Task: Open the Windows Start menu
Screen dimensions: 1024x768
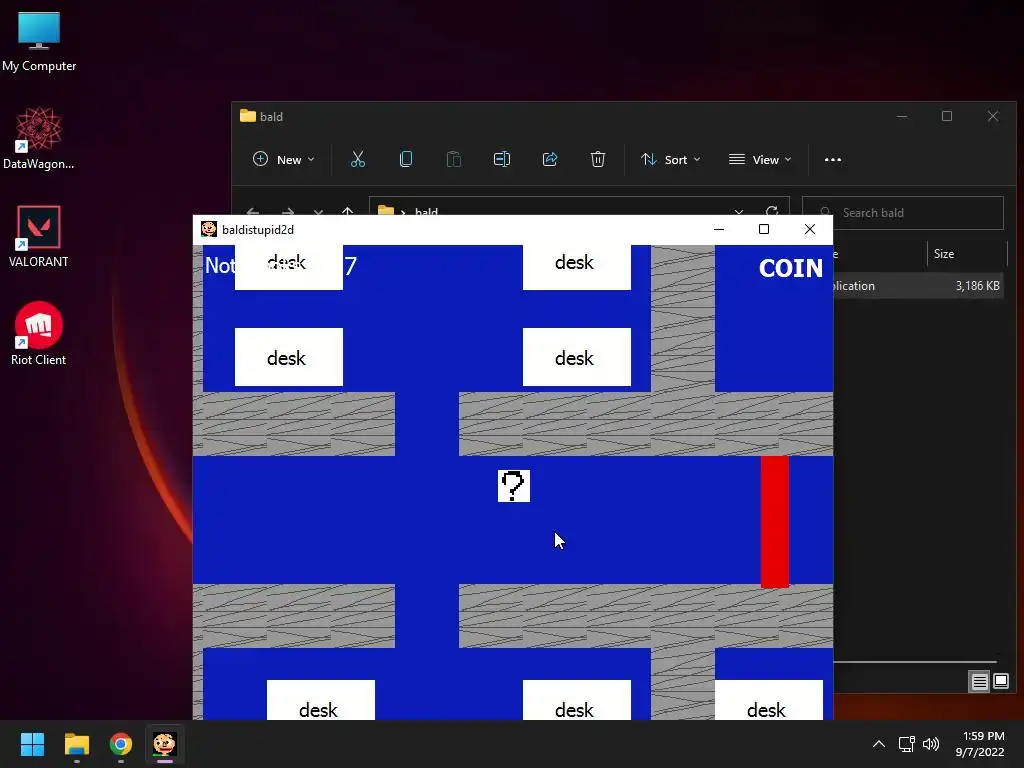Action: 32,744
